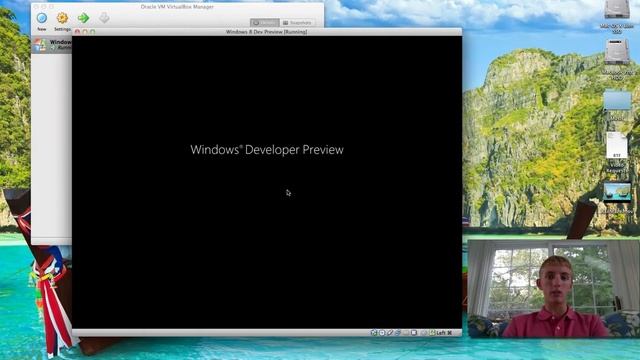The width and height of the screenshot is (640, 360).
Task: Click the hard disk activity indicator in VM status bar
Action: coord(373,333)
